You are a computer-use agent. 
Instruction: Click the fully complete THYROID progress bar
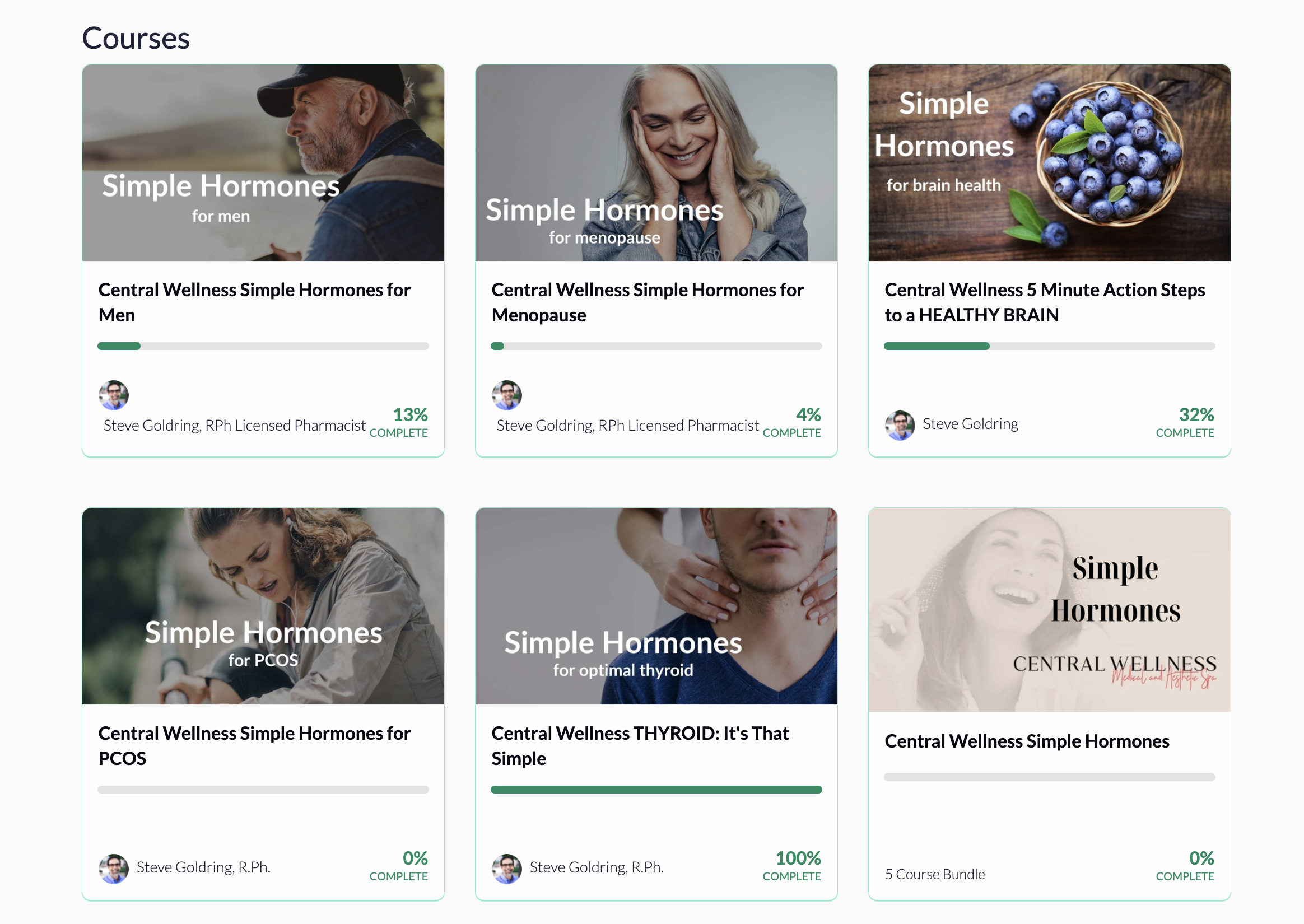pos(656,789)
